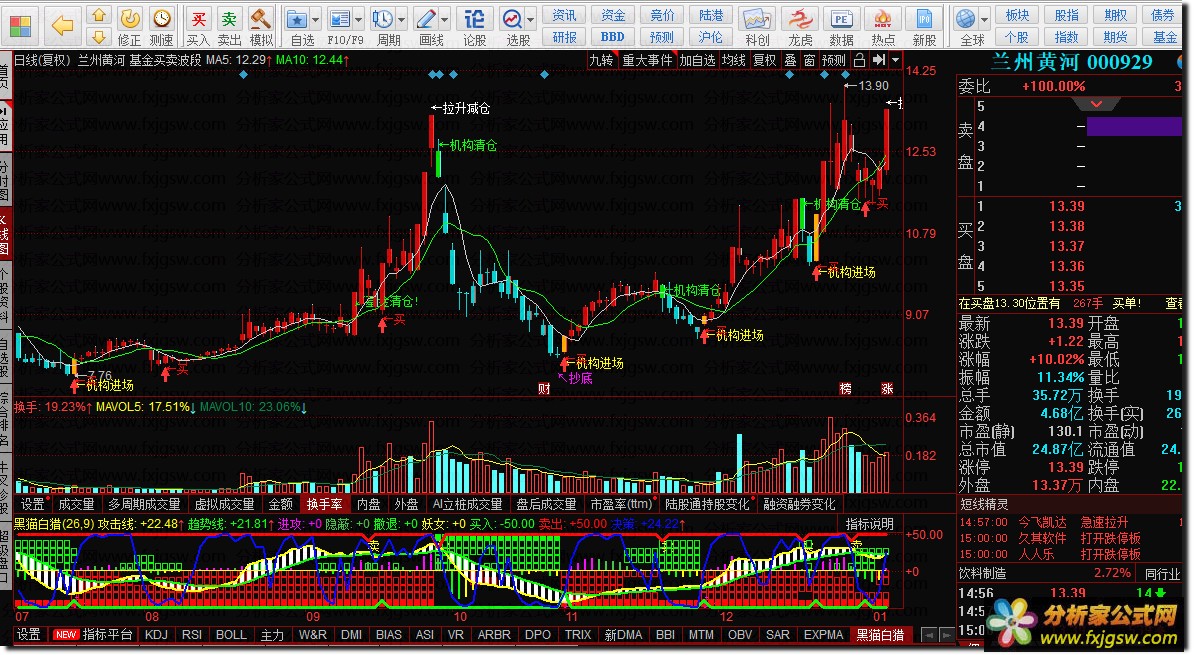Expand the 全球 dropdown arrow
This screenshot has width=1194, height=655.
[985, 19]
